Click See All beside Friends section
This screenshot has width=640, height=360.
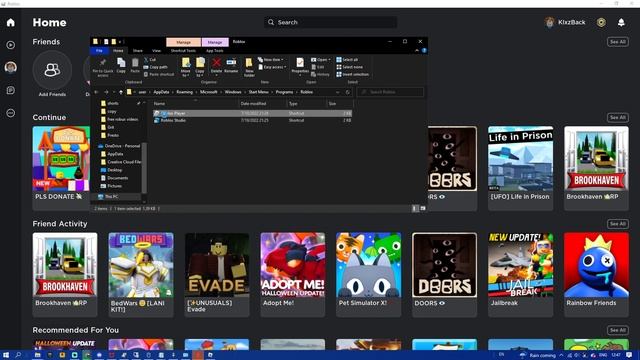(x=618, y=42)
